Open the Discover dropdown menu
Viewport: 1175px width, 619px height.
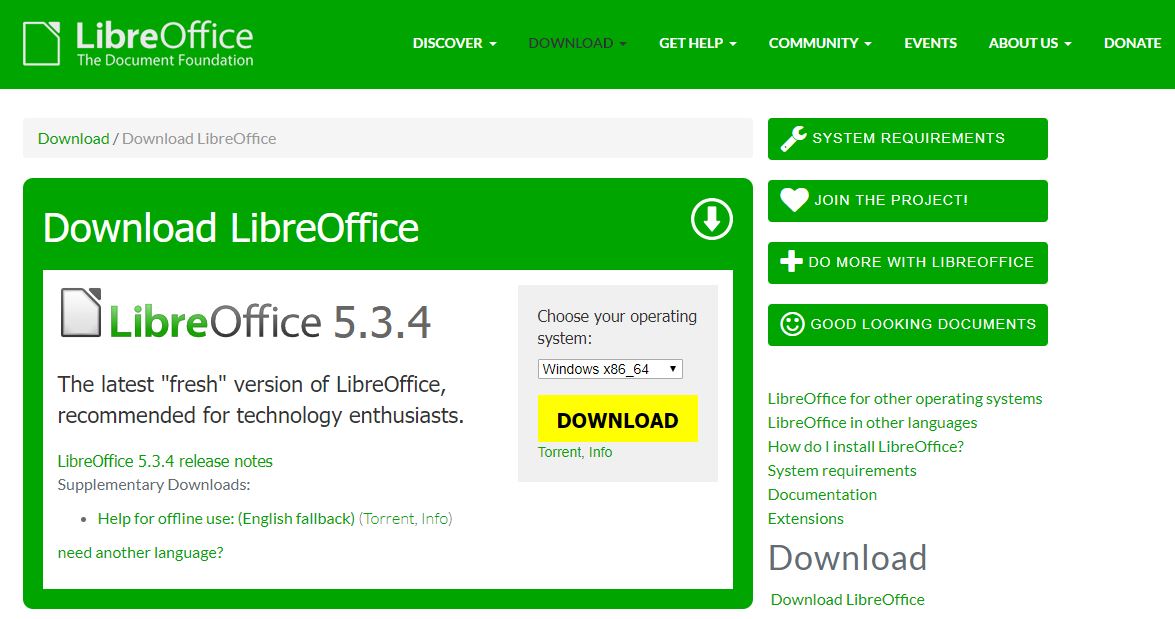coord(454,43)
